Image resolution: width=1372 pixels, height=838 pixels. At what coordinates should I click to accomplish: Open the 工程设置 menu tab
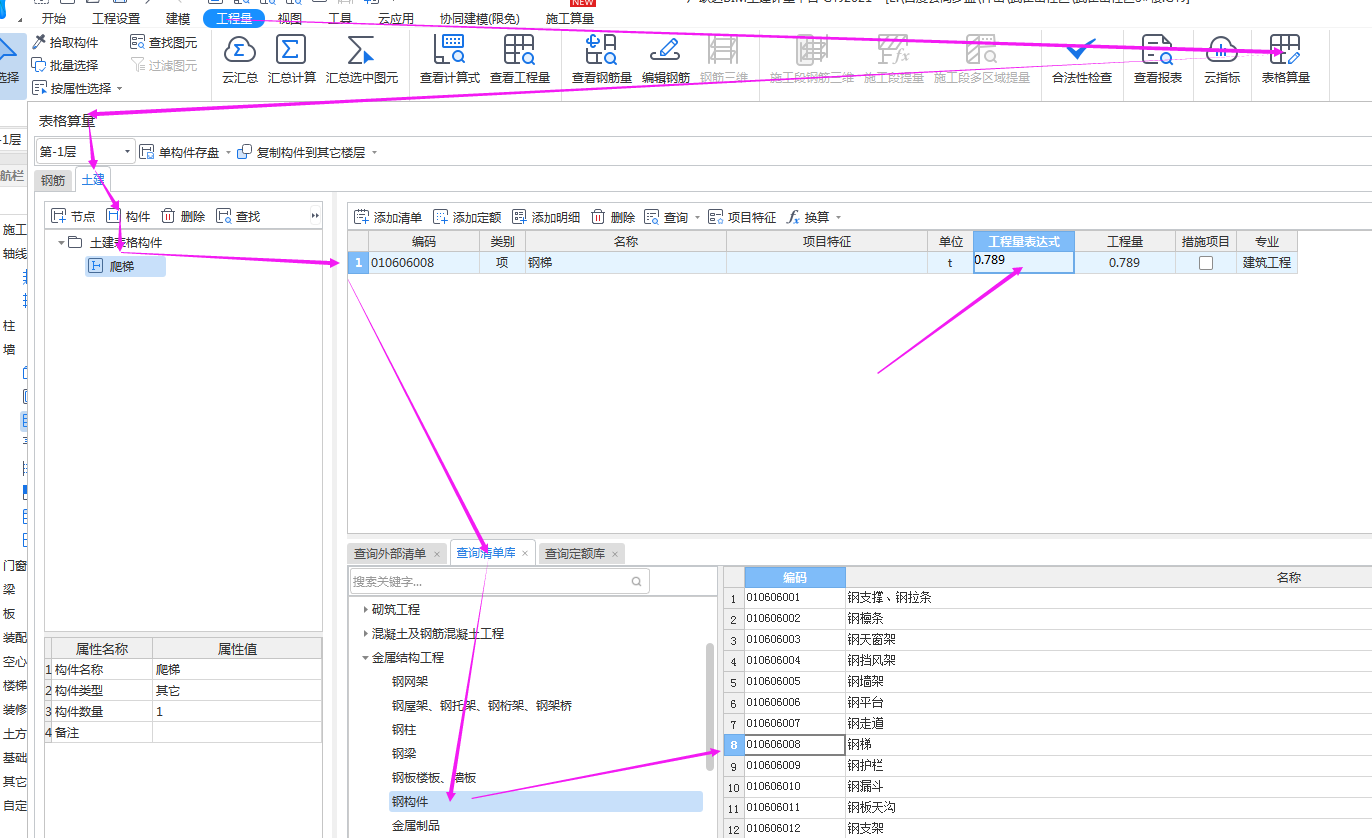pos(116,18)
